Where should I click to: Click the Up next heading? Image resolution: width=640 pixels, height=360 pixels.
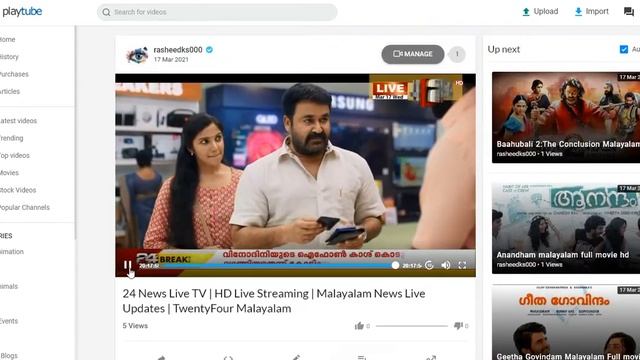point(504,49)
